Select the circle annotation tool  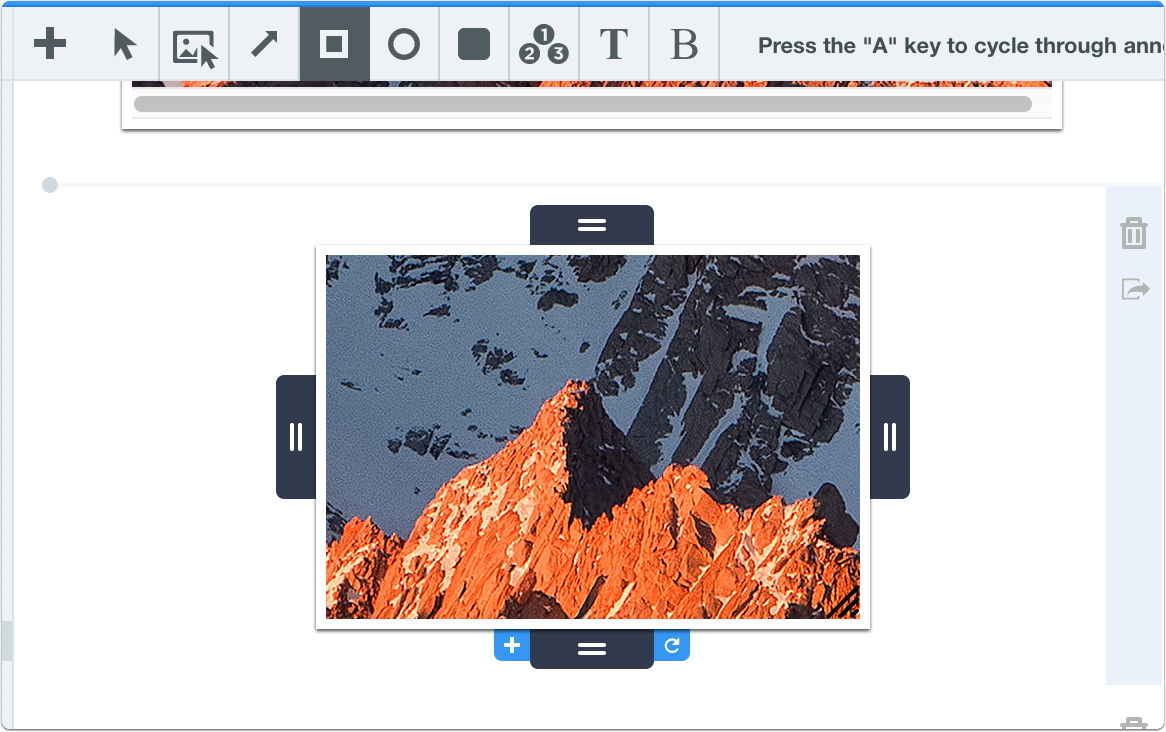coord(404,44)
